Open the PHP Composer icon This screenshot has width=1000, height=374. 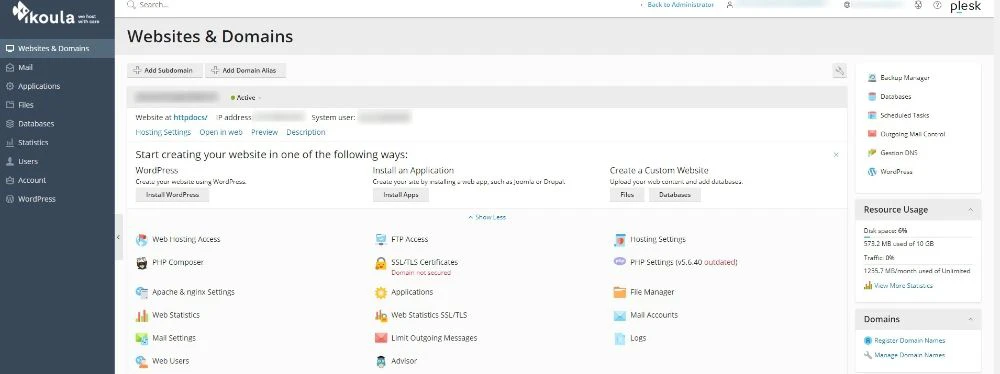(x=142, y=262)
